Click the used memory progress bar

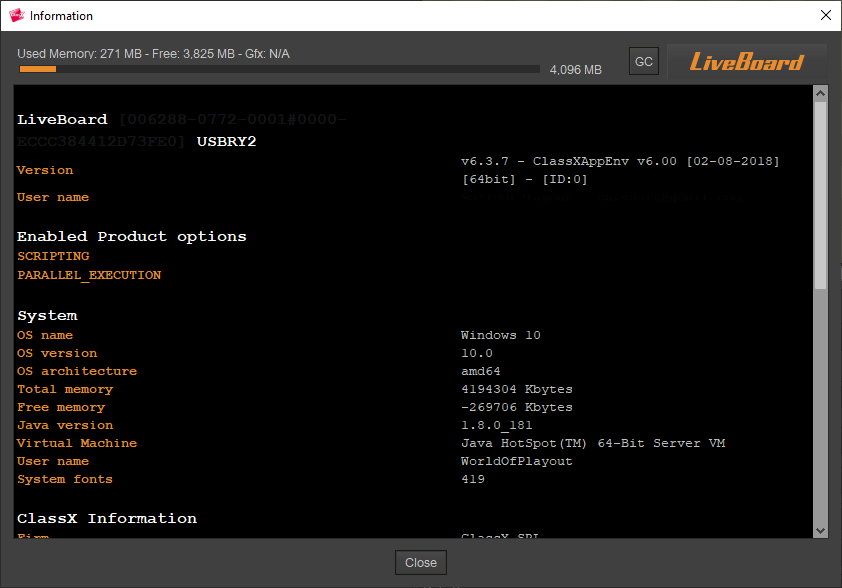pos(280,69)
